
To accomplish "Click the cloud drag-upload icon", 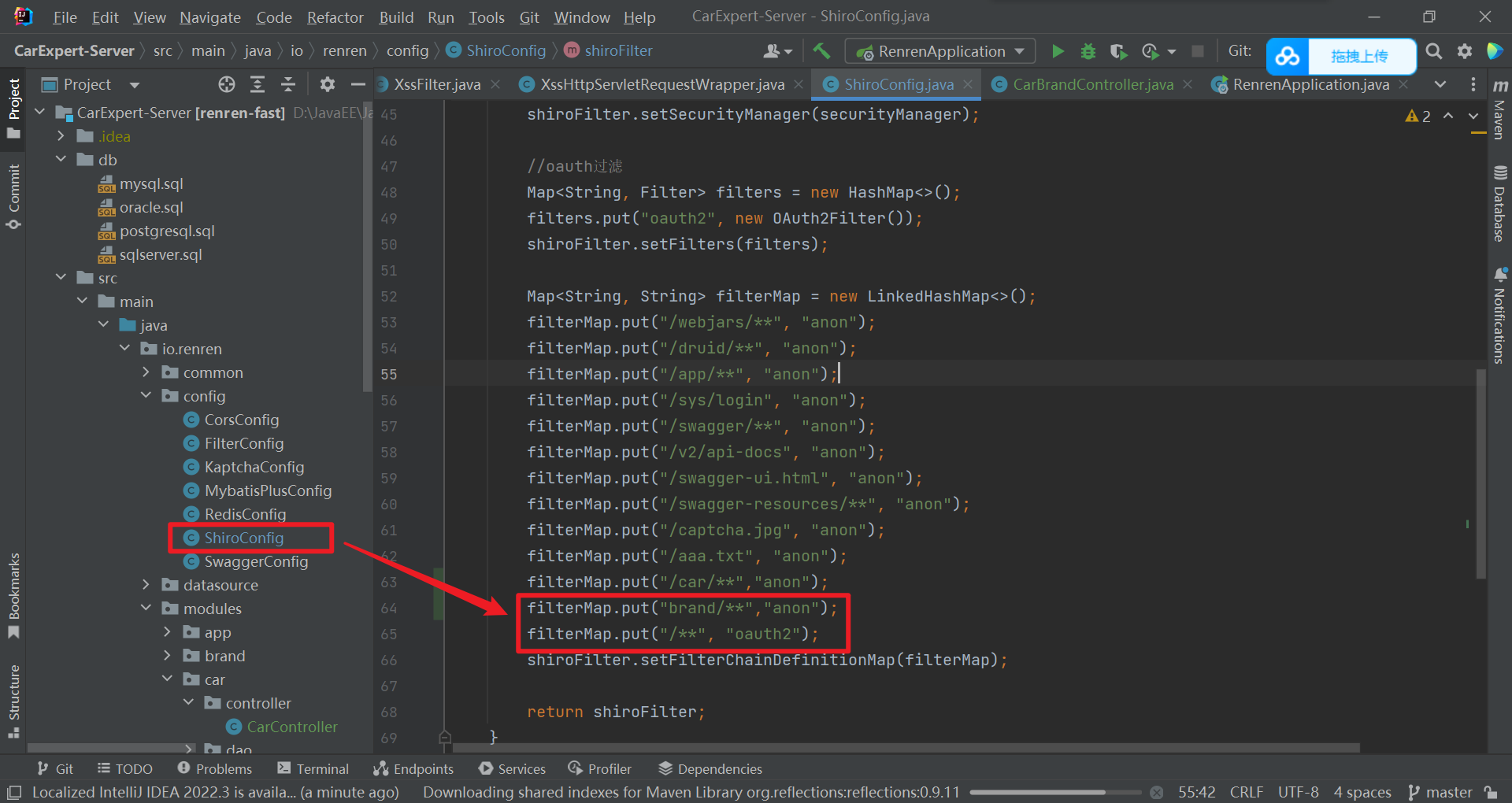I will [x=1288, y=56].
